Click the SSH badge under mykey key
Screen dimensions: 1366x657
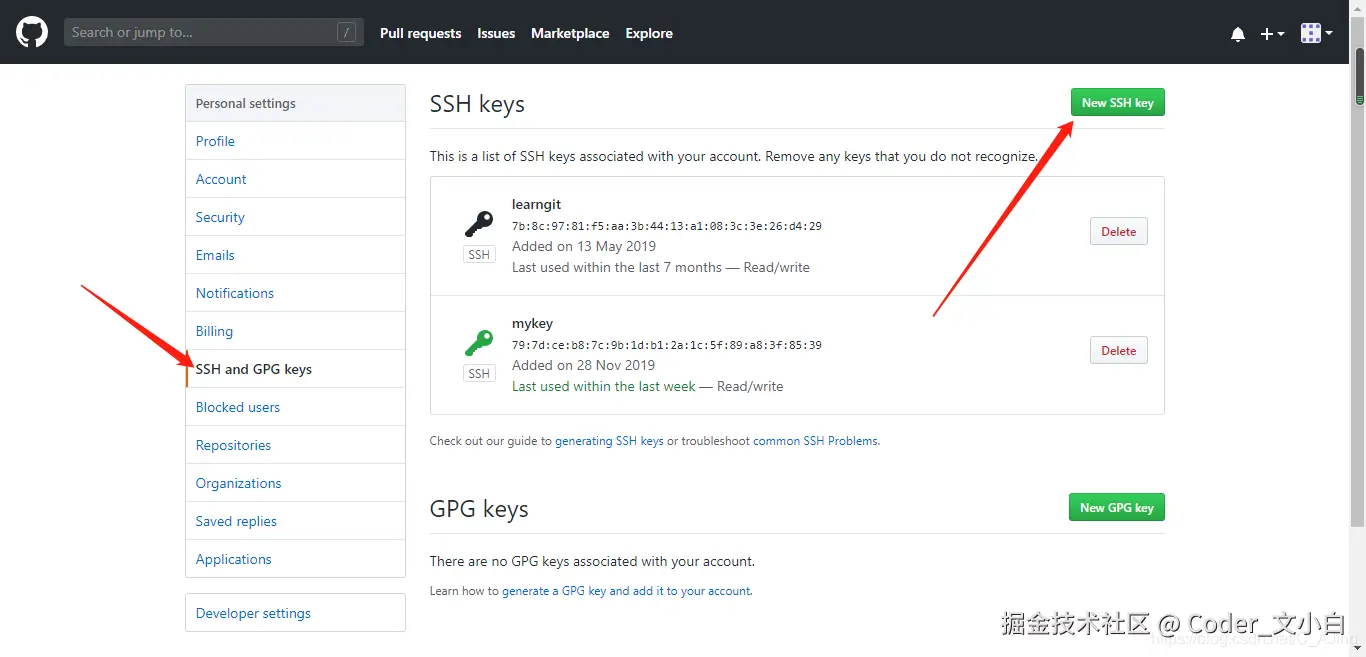(479, 373)
